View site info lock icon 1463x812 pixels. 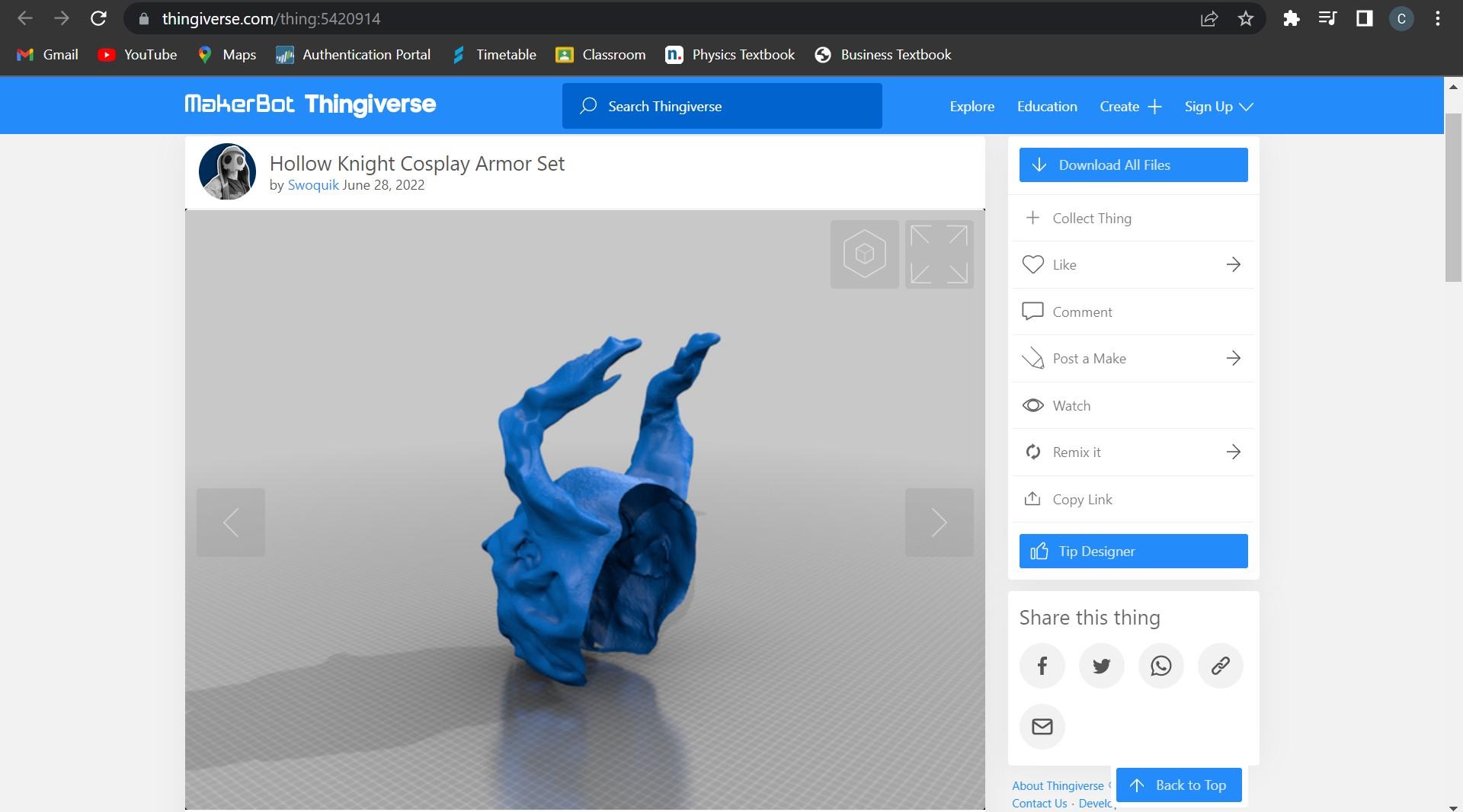click(x=143, y=18)
